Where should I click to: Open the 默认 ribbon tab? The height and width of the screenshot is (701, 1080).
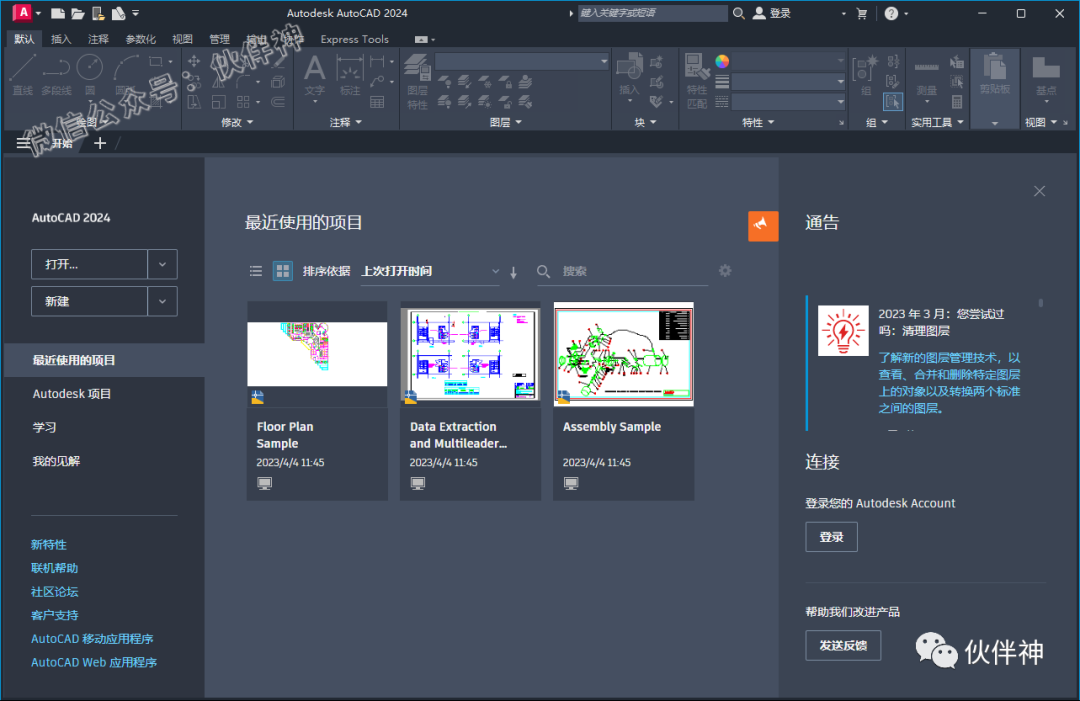tap(24, 39)
